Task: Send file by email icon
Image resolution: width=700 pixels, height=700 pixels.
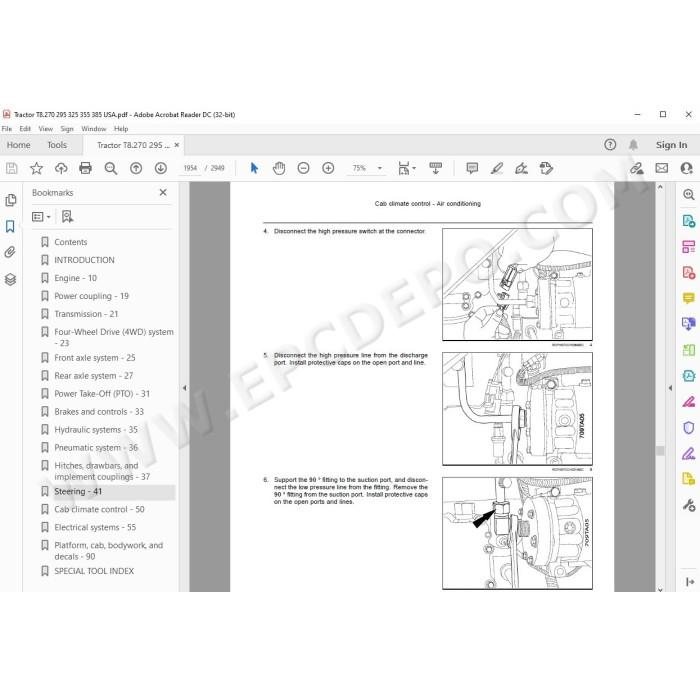Action: click(x=662, y=168)
